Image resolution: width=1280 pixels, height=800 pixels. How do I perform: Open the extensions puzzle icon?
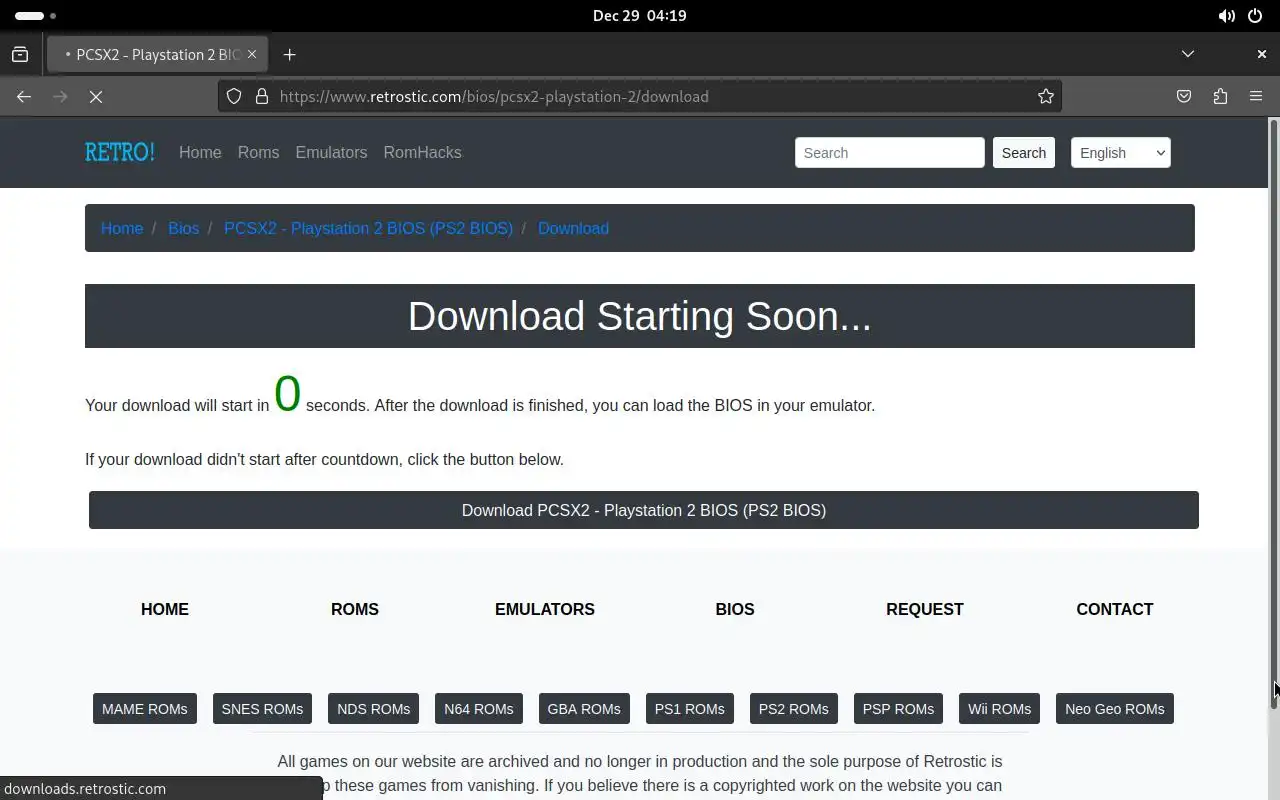[x=1220, y=96]
